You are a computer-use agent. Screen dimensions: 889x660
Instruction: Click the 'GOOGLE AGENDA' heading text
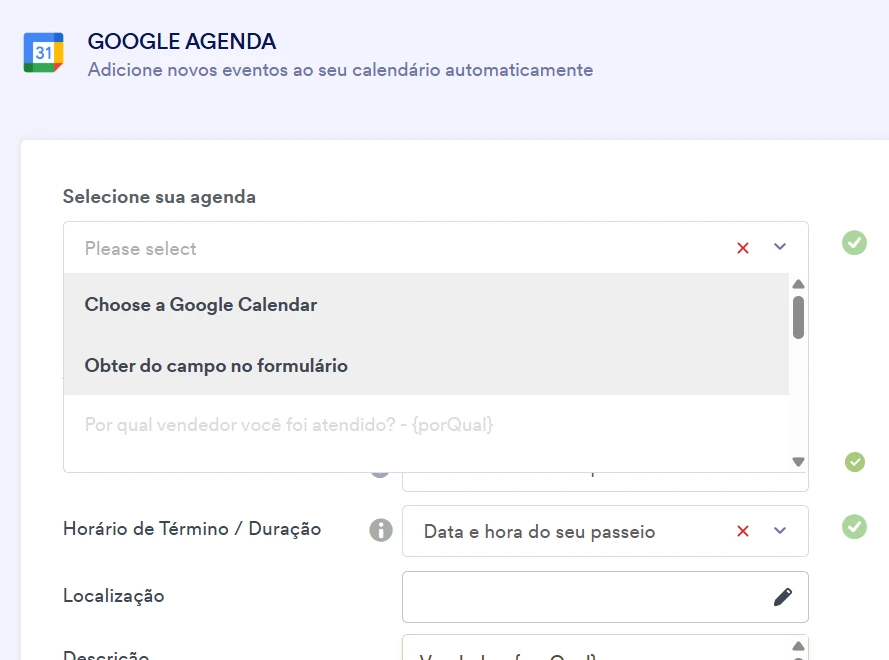[x=181, y=41]
